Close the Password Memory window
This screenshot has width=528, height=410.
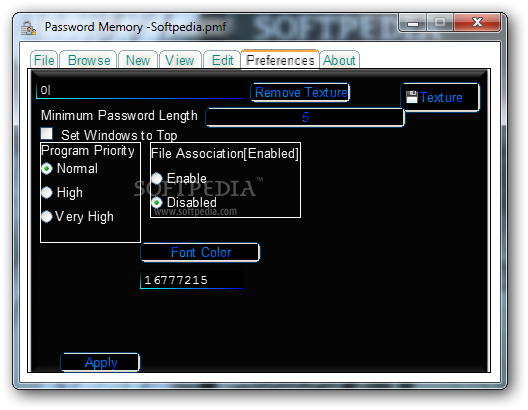[x=477, y=23]
